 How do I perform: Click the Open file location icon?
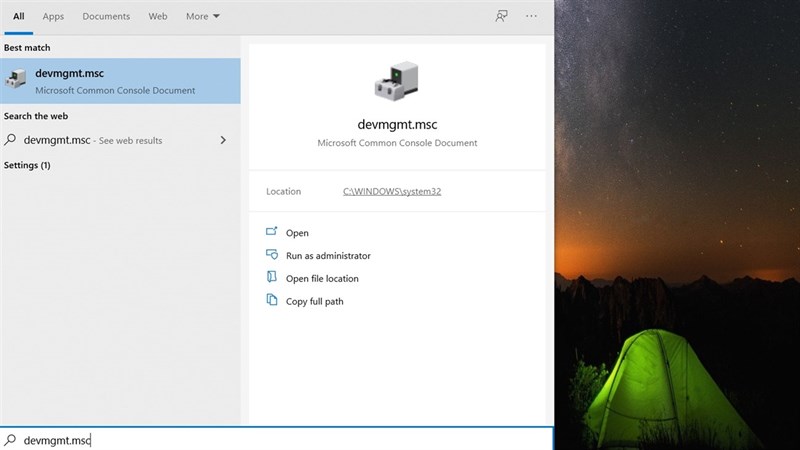(271, 278)
